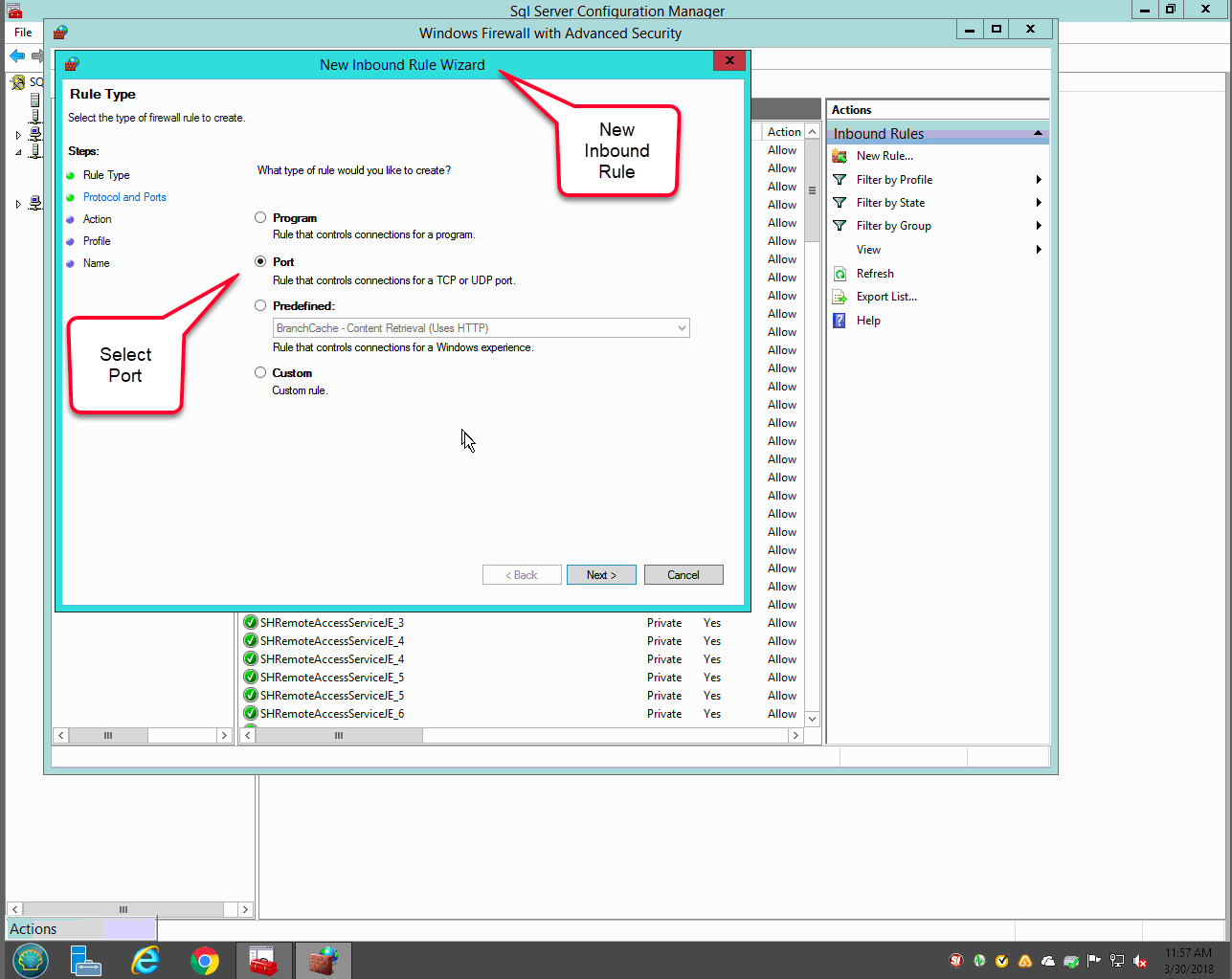Click the Filter by State funnel icon

[x=840, y=203]
